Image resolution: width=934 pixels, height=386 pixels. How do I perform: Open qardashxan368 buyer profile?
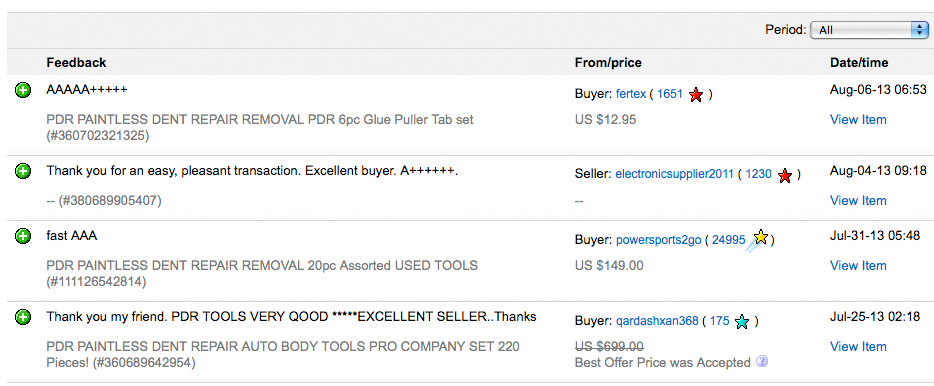[657, 321]
